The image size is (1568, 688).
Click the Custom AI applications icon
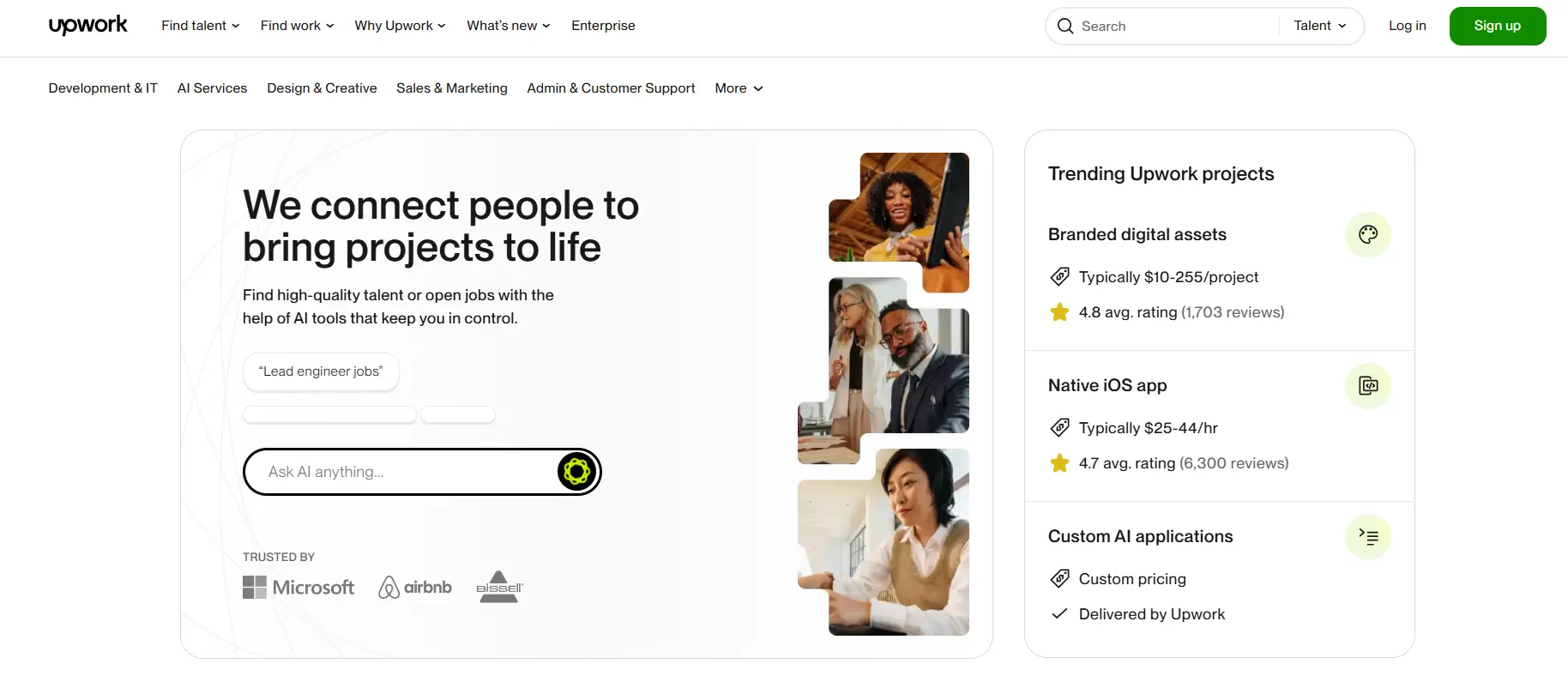1368,537
